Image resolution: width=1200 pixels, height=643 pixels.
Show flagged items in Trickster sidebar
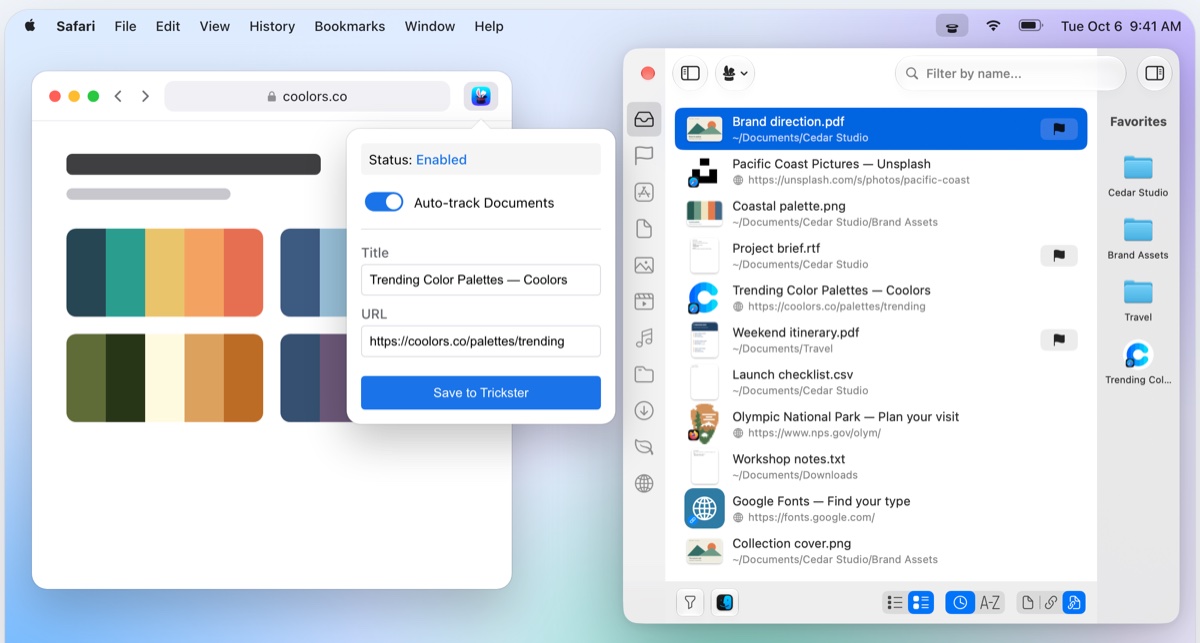click(x=644, y=155)
